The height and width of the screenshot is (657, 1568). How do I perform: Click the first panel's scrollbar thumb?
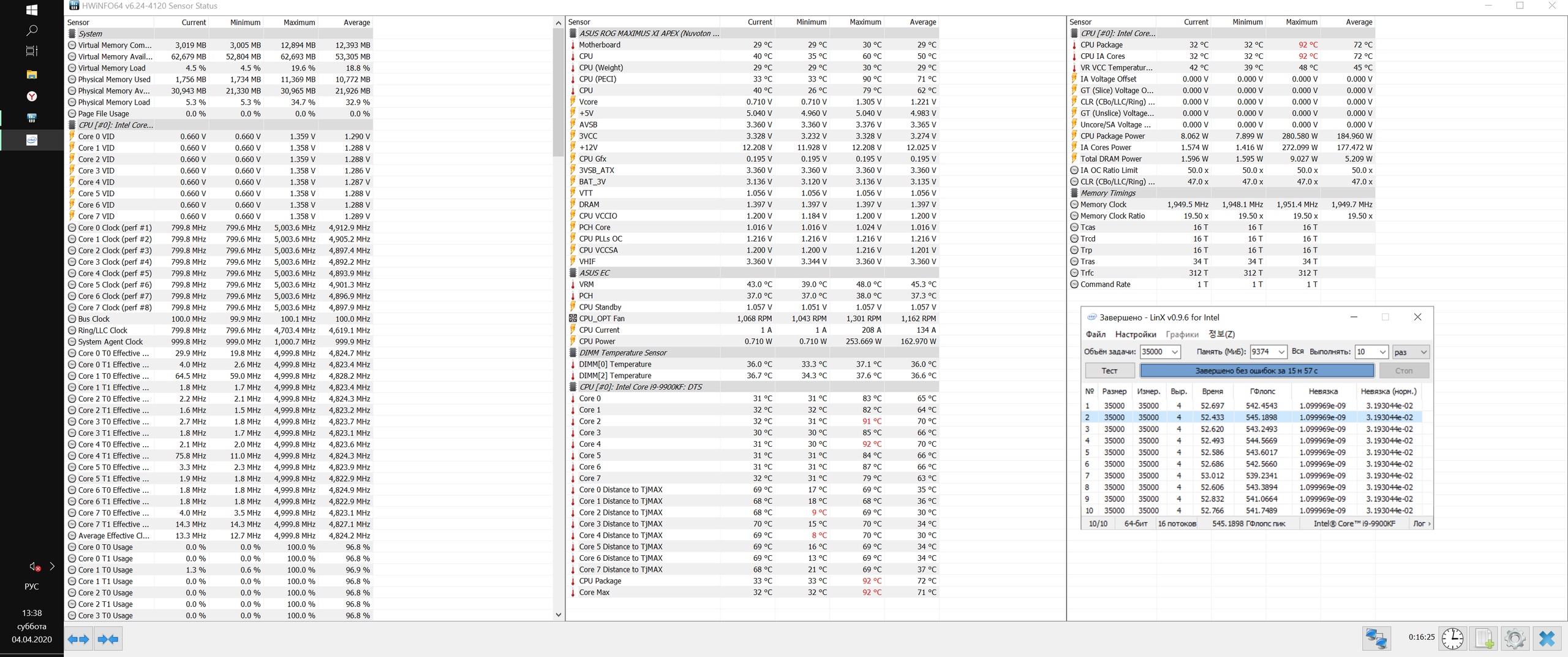click(558, 92)
